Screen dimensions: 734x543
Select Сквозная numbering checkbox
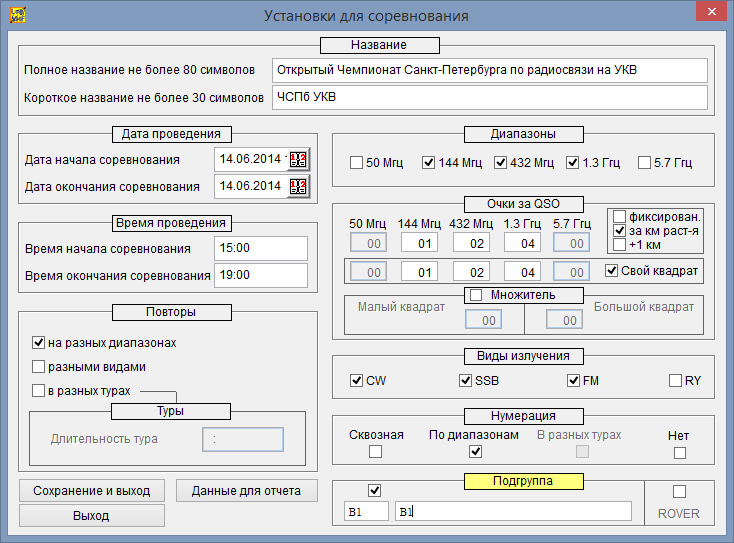[x=375, y=452]
